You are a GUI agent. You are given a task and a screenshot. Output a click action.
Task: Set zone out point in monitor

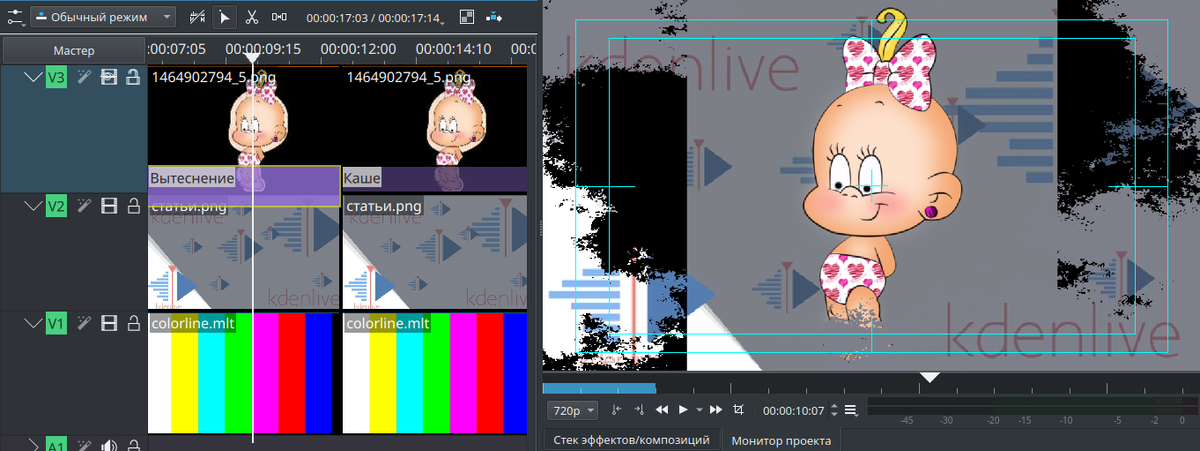[637, 410]
